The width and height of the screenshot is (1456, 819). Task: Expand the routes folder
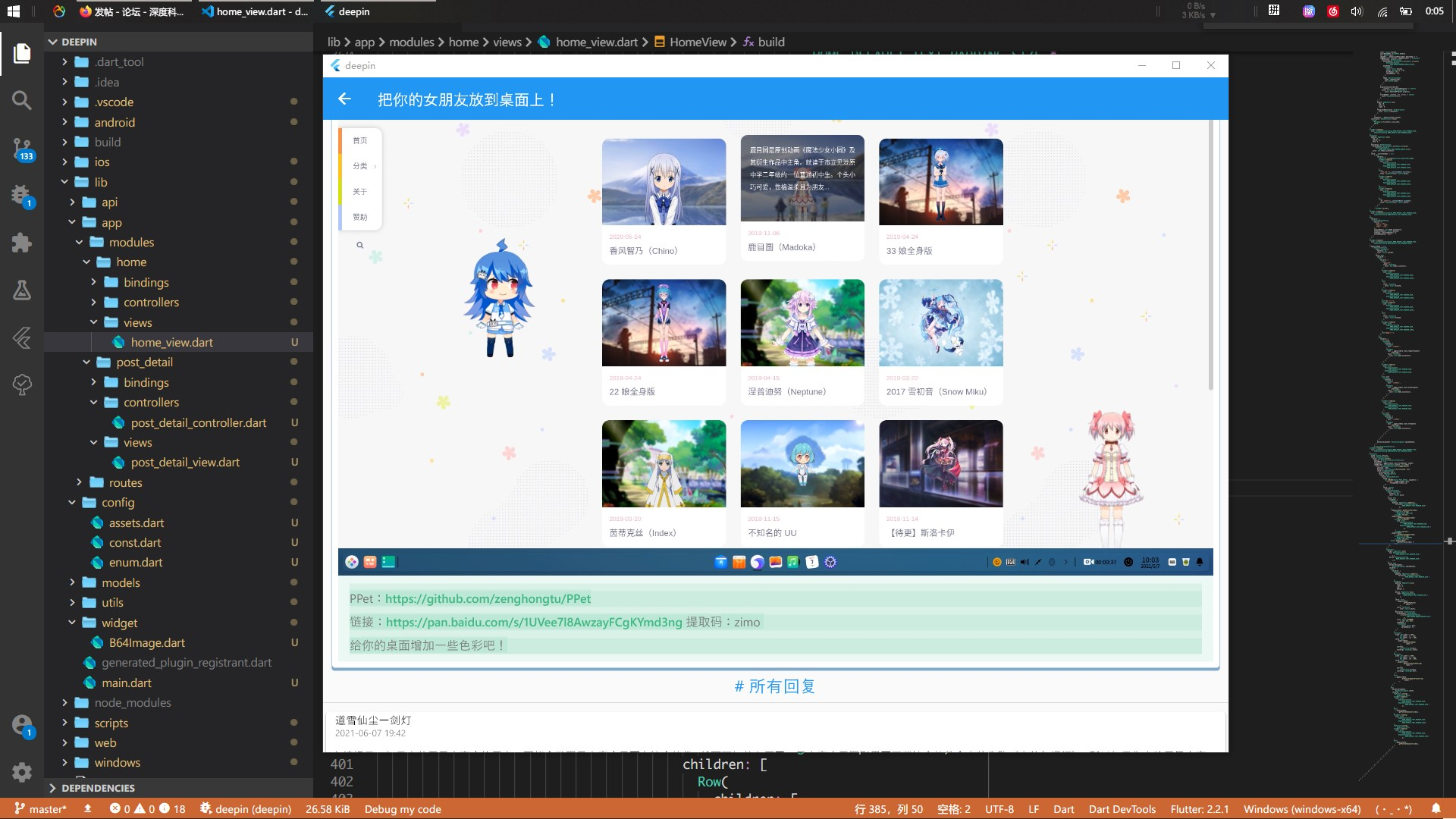[125, 482]
